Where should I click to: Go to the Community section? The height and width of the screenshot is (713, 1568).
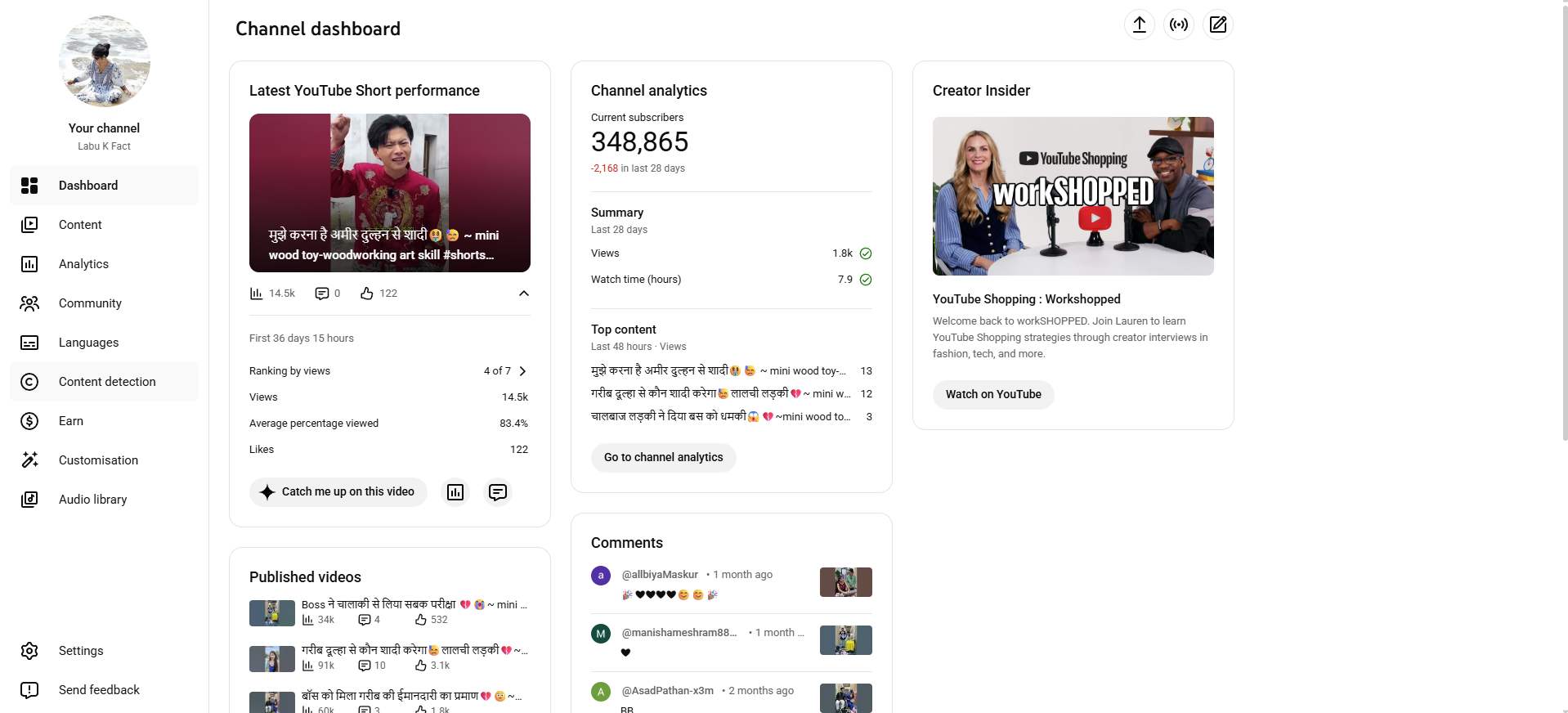(x=104, y=303)
